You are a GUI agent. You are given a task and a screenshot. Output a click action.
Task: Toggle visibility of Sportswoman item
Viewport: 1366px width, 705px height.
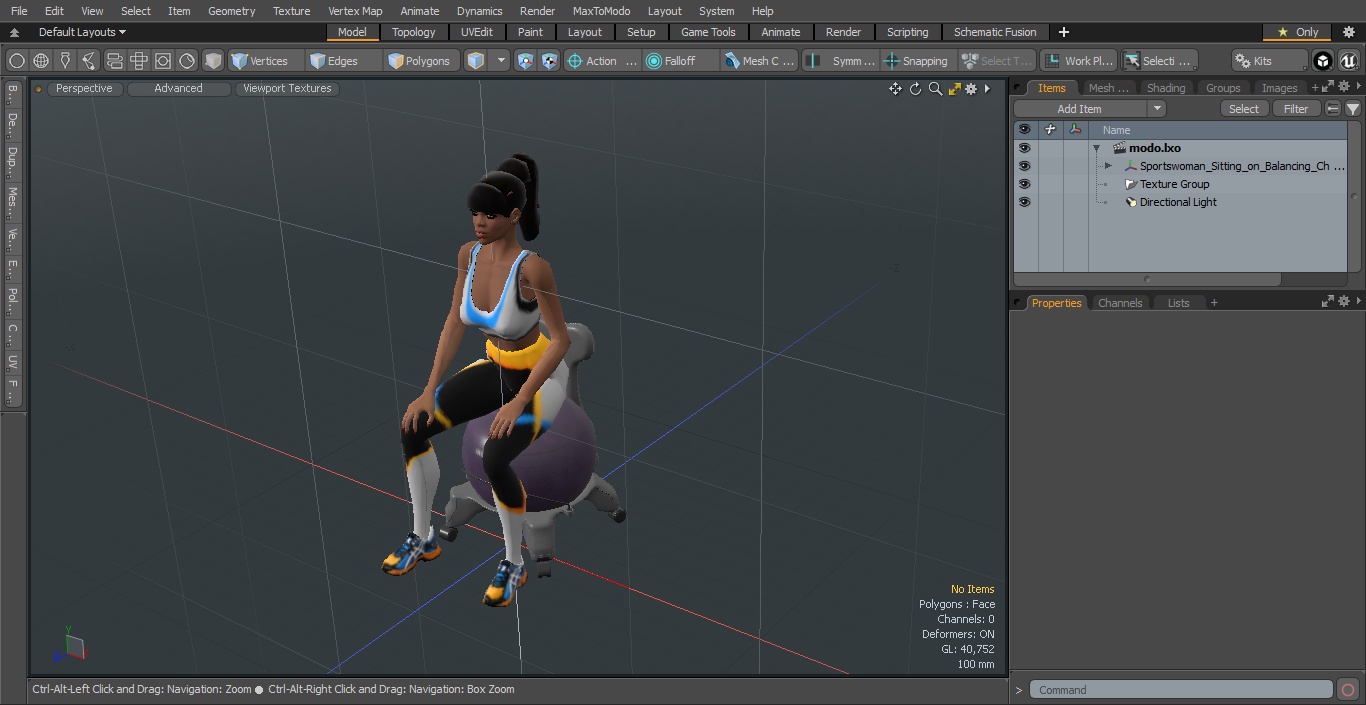point(1024,166)
